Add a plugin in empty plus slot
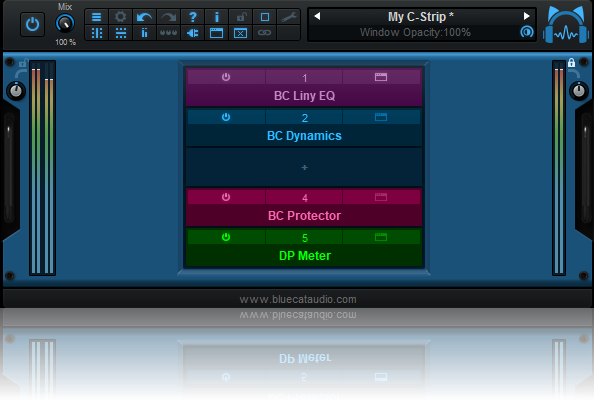 pos(304,167)
